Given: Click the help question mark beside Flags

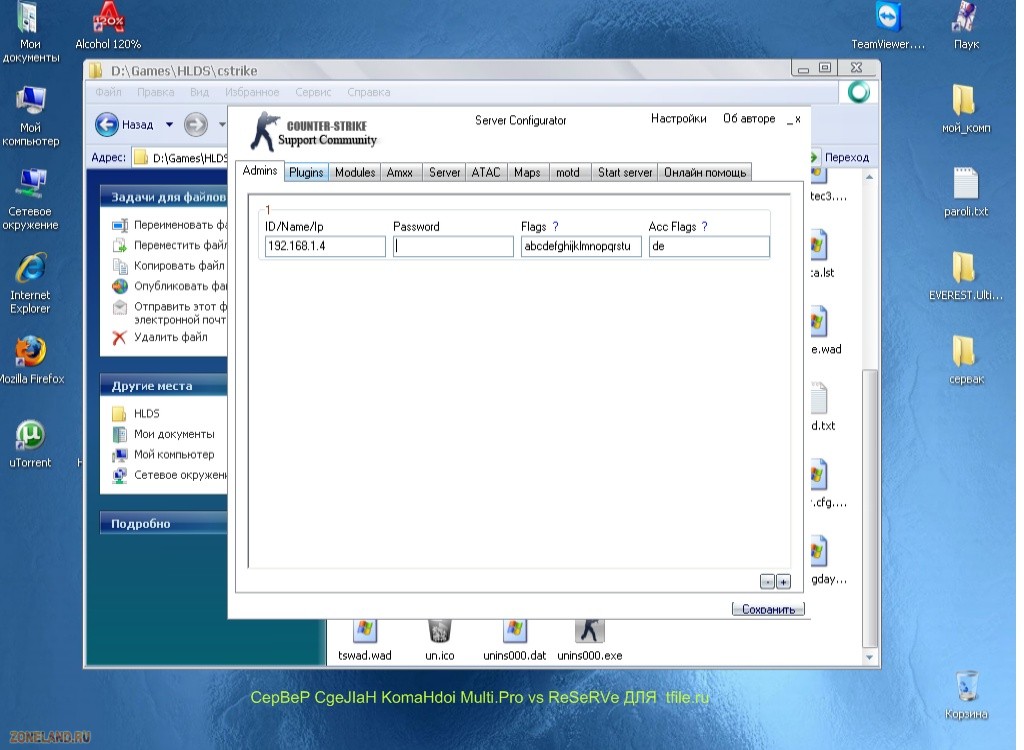Looking at the screenshot, I should (x=555, y=226).
